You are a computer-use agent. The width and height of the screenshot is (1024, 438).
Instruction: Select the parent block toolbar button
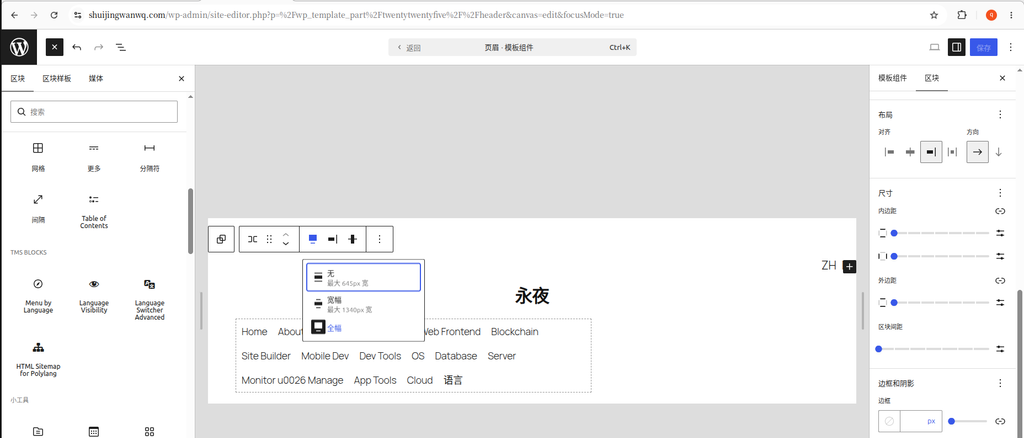click(x=221, y=239)
